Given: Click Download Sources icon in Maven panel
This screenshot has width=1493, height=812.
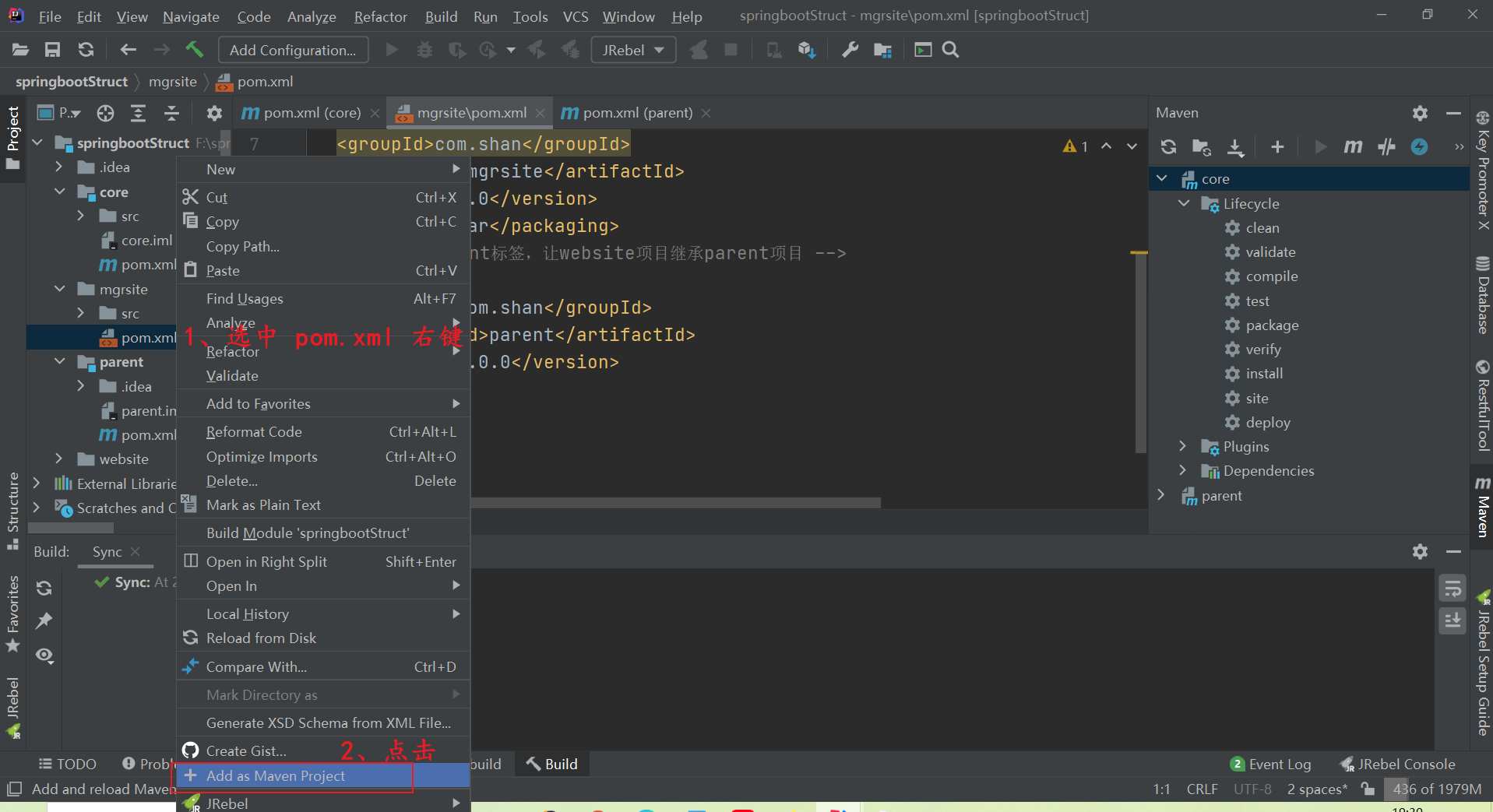Looking at the screenshot, I should click(1236, 146).
